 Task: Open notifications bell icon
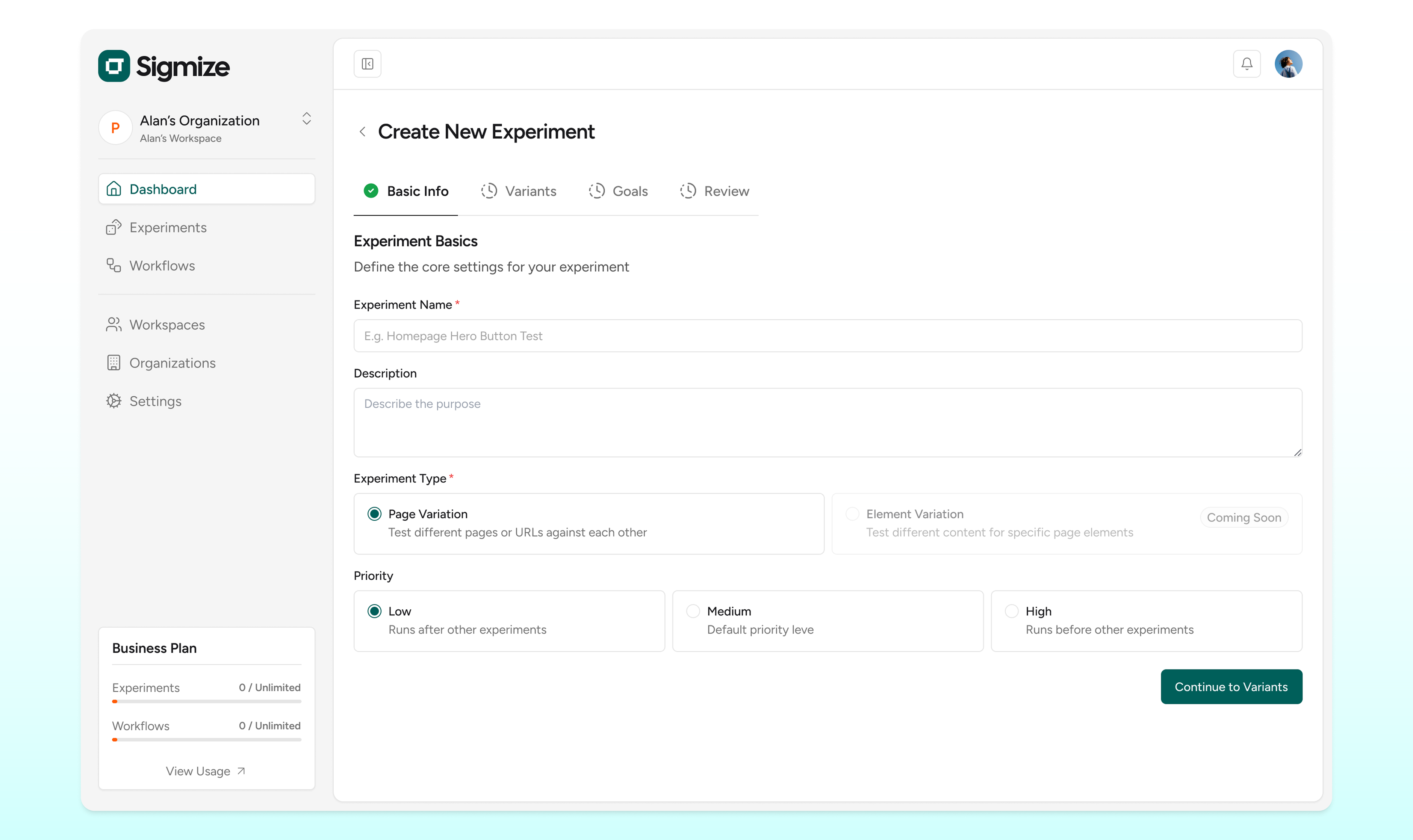[1247, 64]
